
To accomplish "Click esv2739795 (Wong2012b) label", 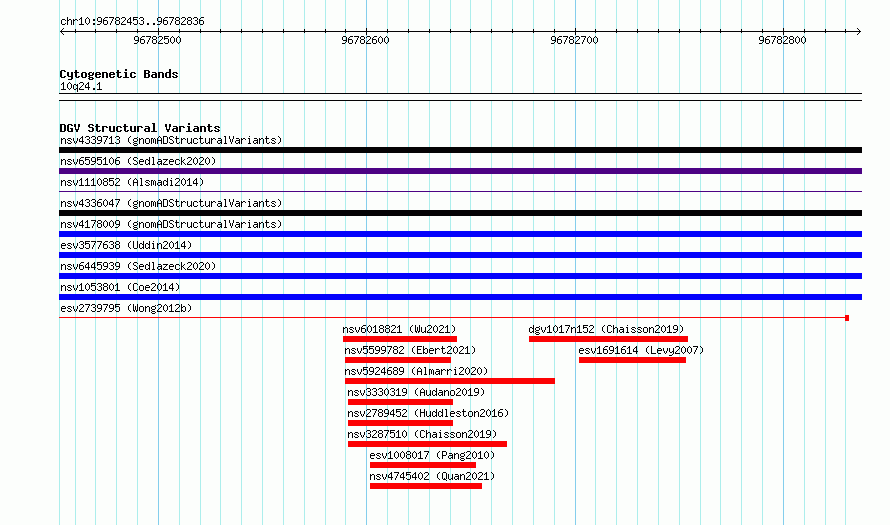I will coord(126,308).
